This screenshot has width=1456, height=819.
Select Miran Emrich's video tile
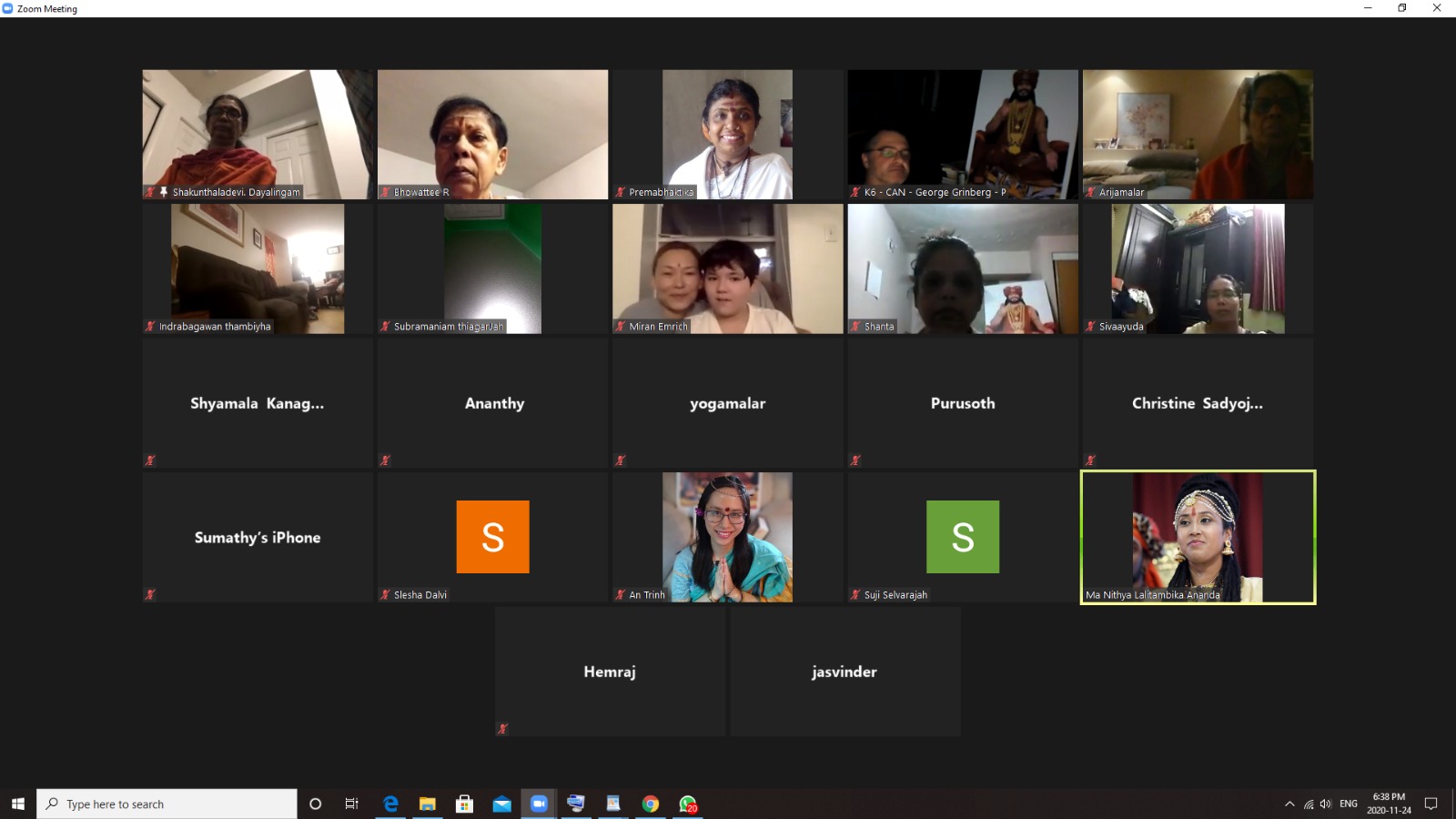(727, 268)
